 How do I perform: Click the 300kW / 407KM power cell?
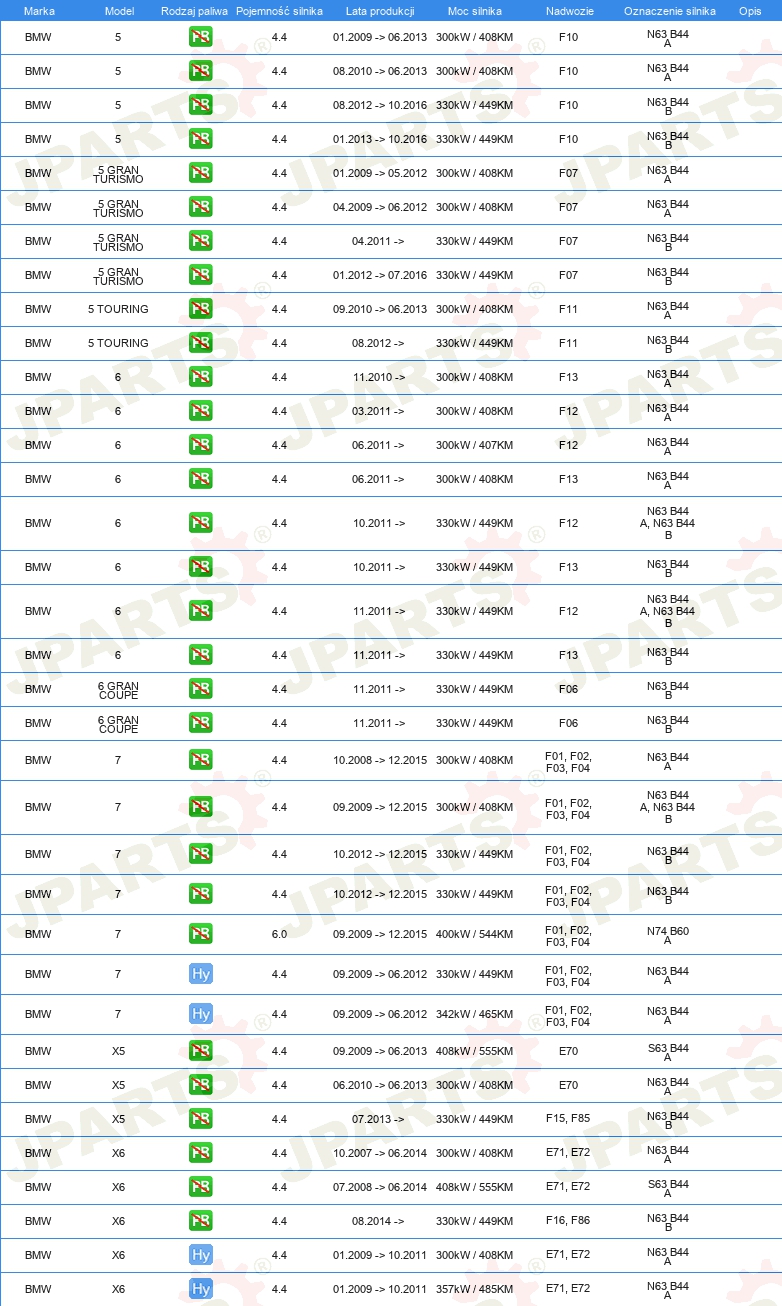[x=474, y=445]
